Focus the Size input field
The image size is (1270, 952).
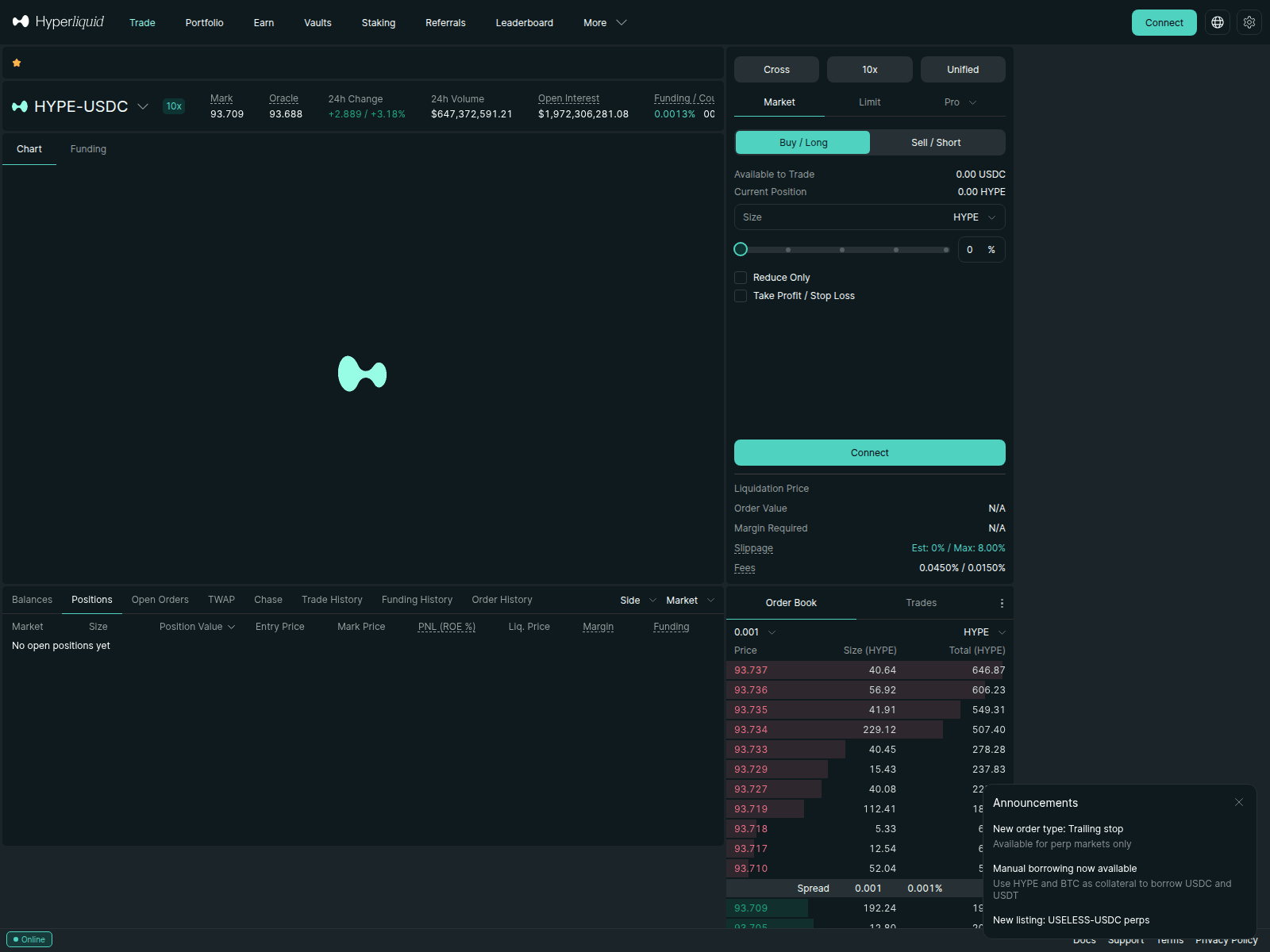click(x=842, y=217)
